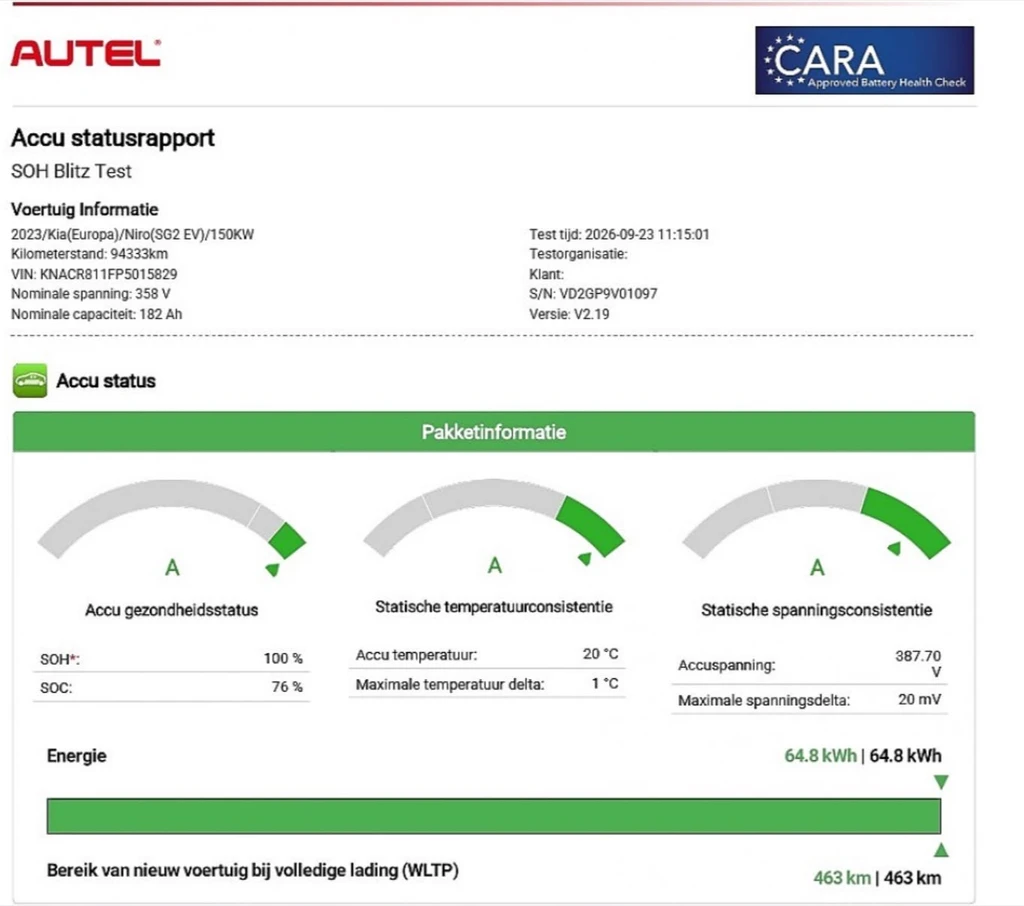Screen dimensions: 1024x906
Task: Select Test tijd: 2026-09-23 11:15:01
Action: (619, 235)
